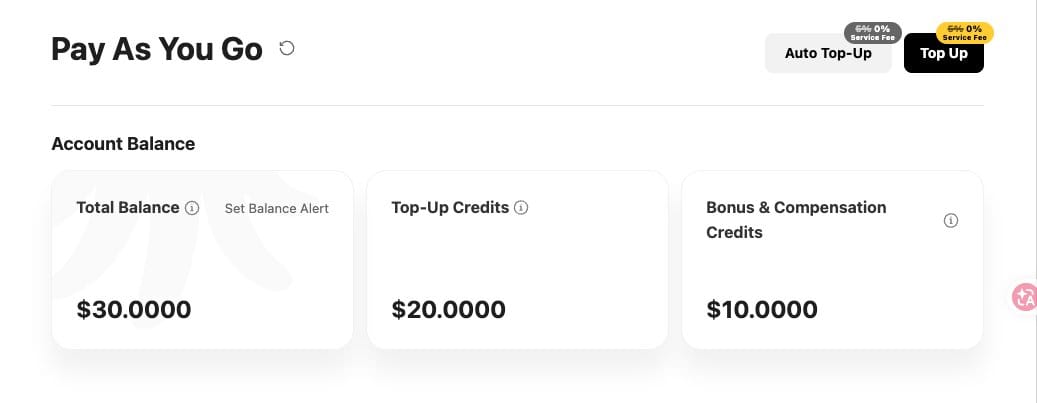Open the Total Balance info tooltip icon
Image resolution: width=1037 pixels, height=403 pixels.
click(192, 208)
